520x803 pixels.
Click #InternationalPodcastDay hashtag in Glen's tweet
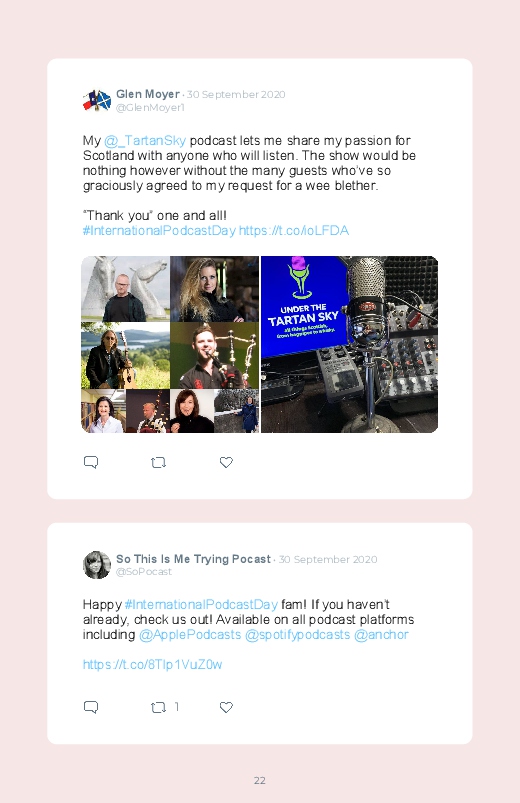tap(159, 230)
